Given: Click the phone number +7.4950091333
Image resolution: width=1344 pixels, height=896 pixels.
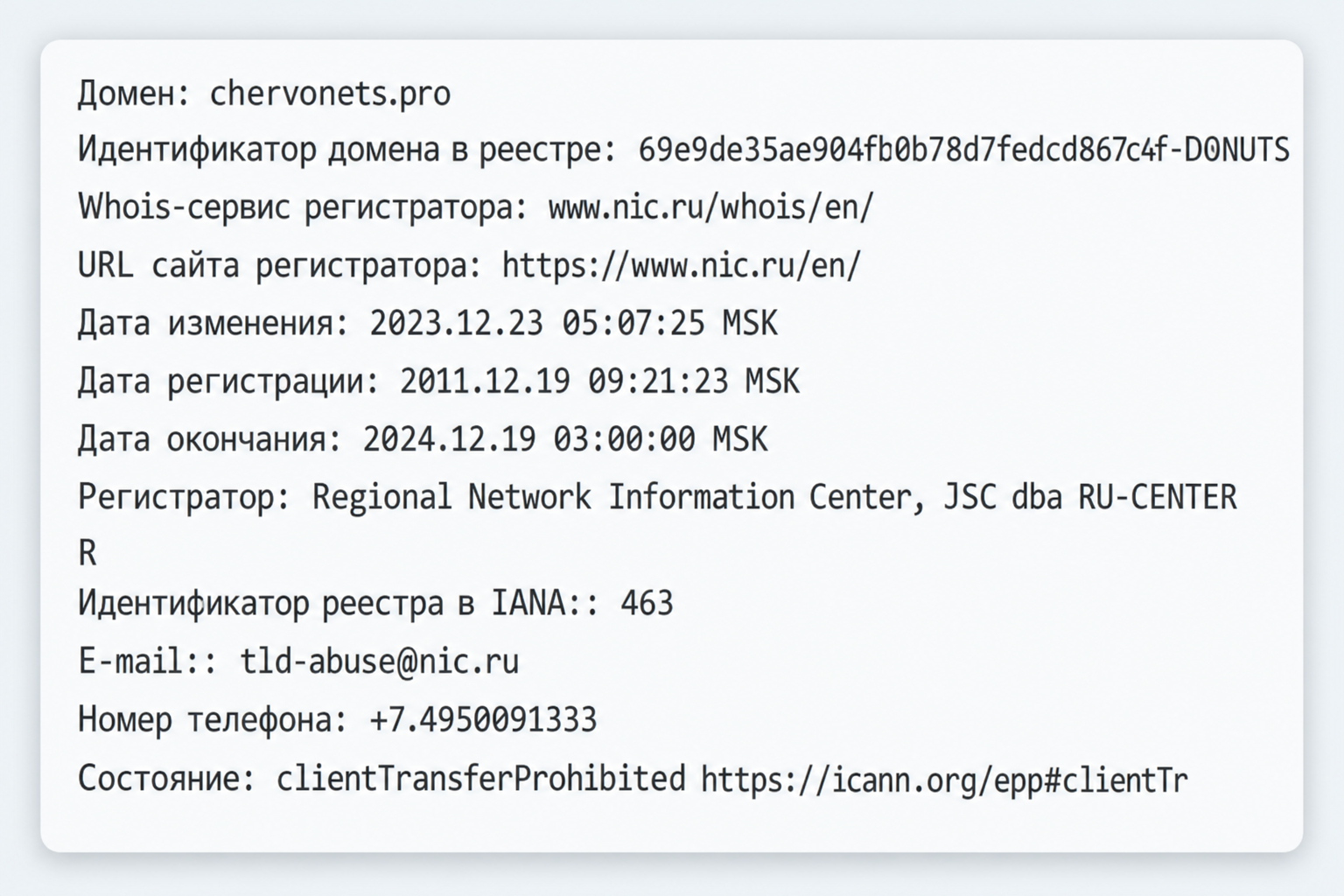Looking at the screenshot, I should [483, 720].
